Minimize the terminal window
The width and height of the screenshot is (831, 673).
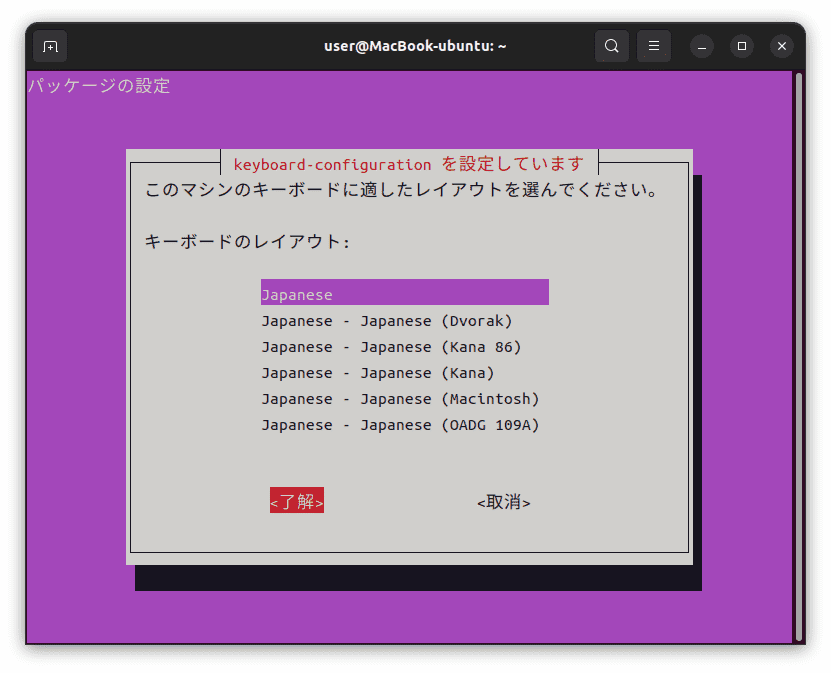point(702,47)
